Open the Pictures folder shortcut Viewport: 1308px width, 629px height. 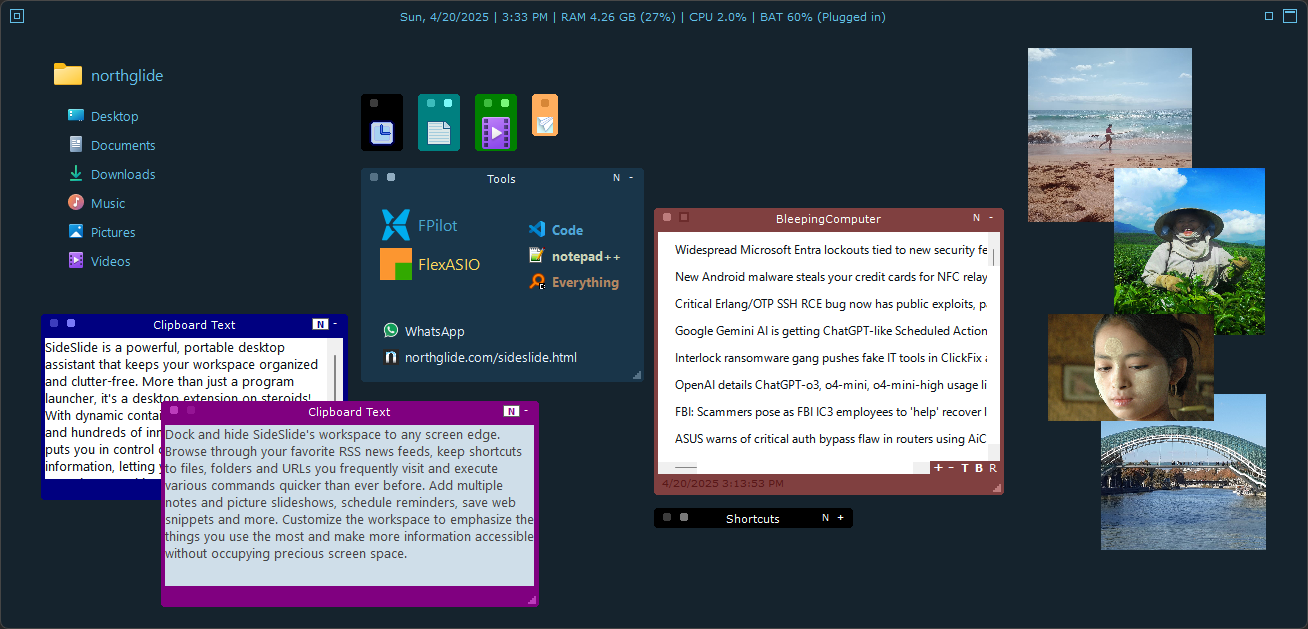pyautogui.click(x=102, y=232)
